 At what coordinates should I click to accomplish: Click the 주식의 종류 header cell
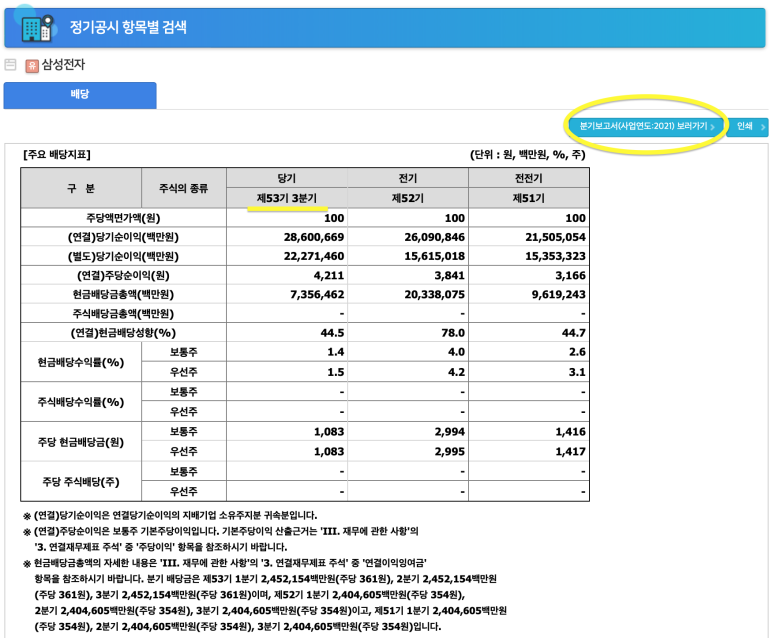183,188
